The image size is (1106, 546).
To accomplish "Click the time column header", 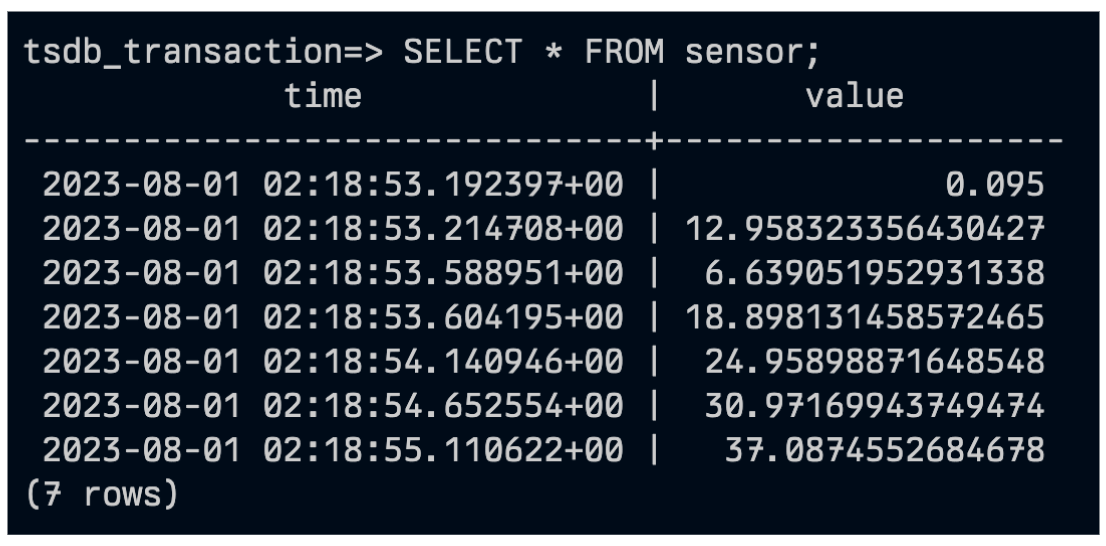I will pyautogui.click(x=323, y=96).
